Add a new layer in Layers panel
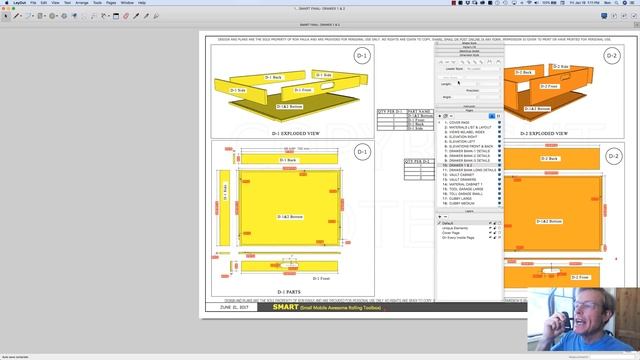Viewport: 640px width, 360px height. (x=440, y=217)
